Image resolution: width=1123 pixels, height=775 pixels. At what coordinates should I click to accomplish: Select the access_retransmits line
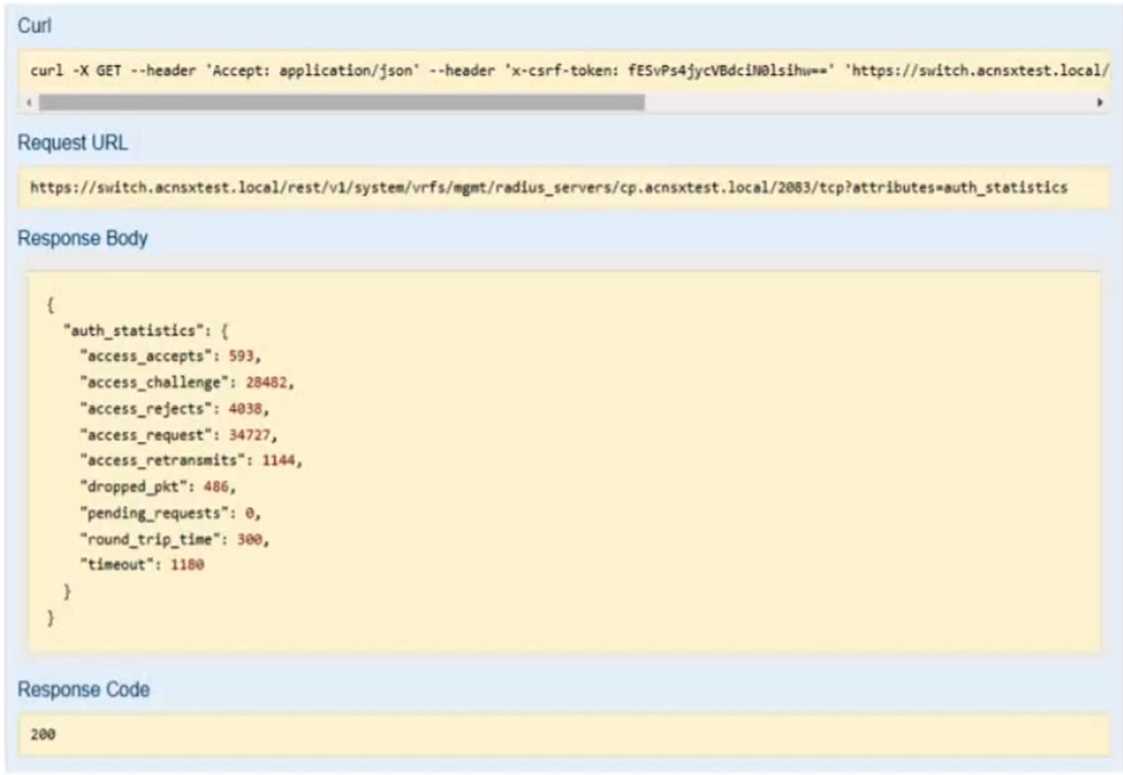[x=189, y=460]
